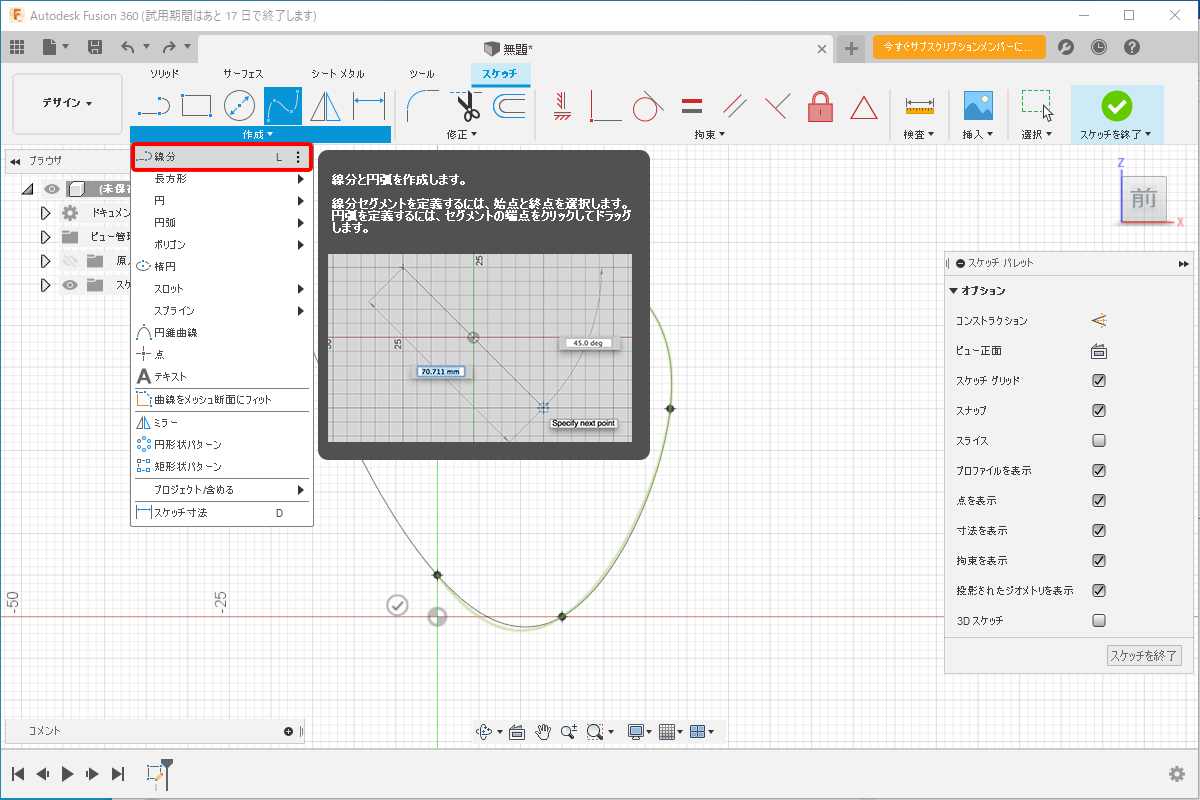The height and width of the screenshot is (800, 1200).
Task: Click the play button on the timeline
Action: coord(68,773)
